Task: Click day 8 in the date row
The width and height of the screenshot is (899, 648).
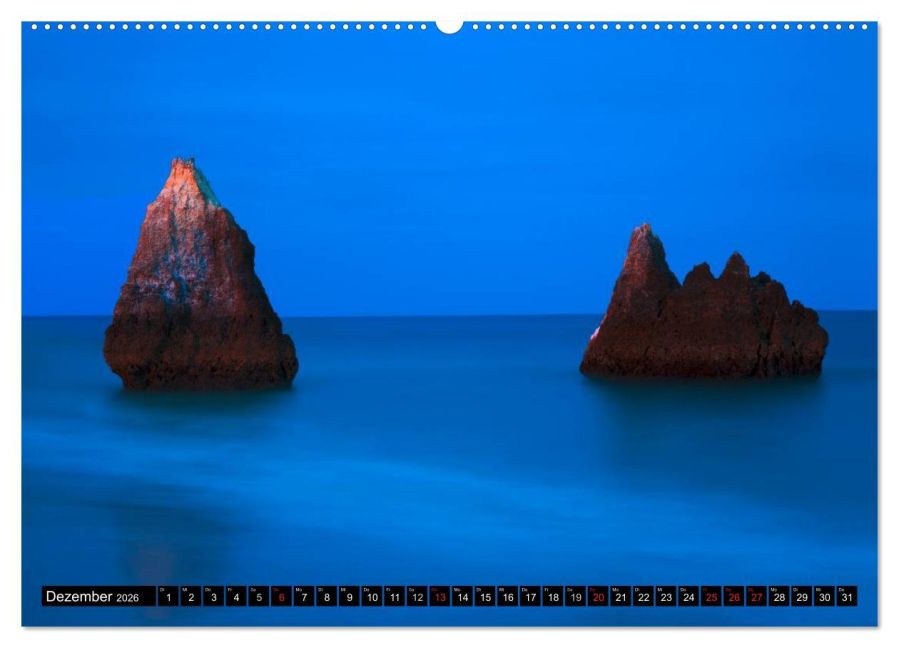Action: coord(326,596)
